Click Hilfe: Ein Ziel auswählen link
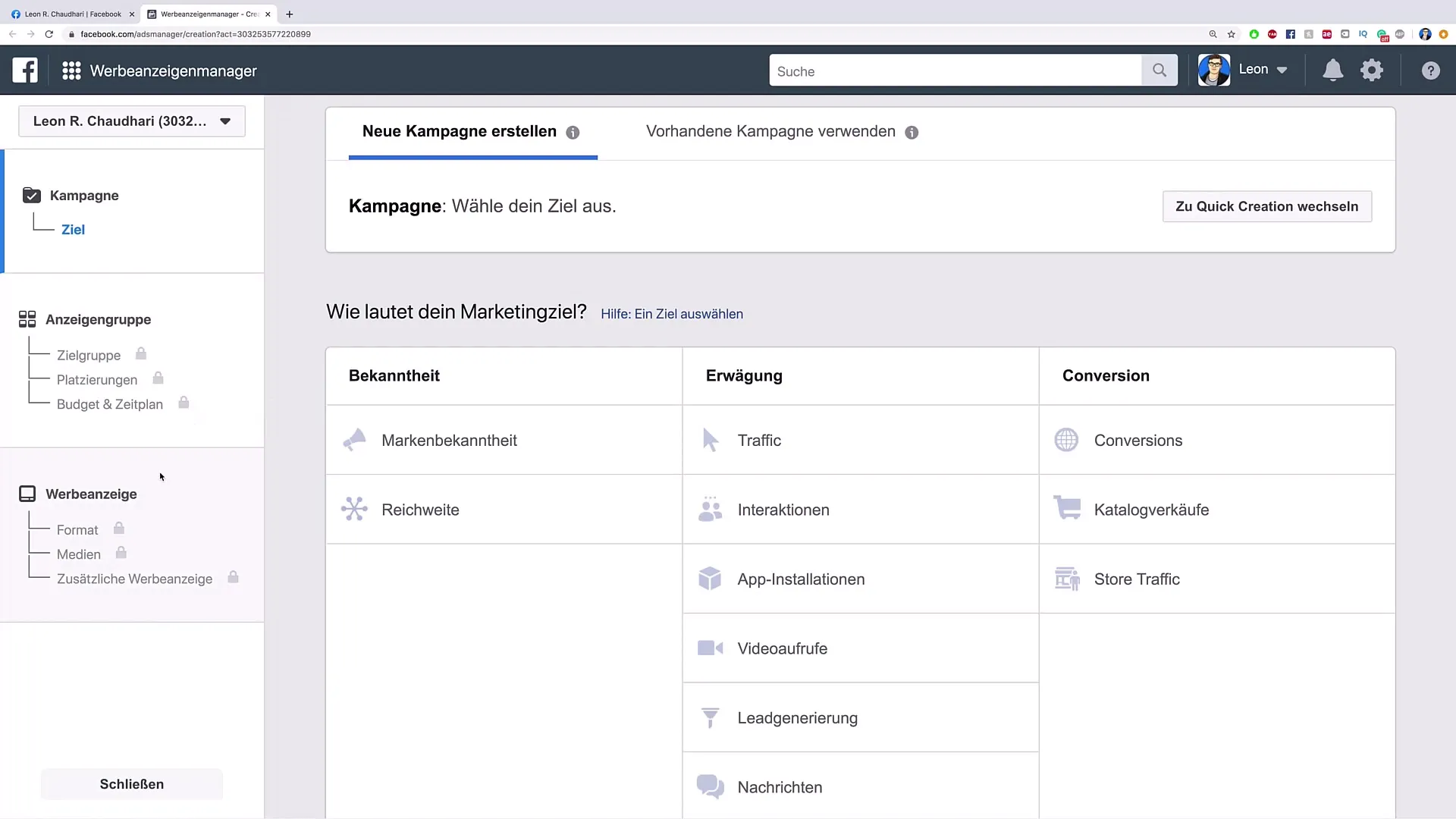Screen dimensions: 1456x819 coord(672,313)
